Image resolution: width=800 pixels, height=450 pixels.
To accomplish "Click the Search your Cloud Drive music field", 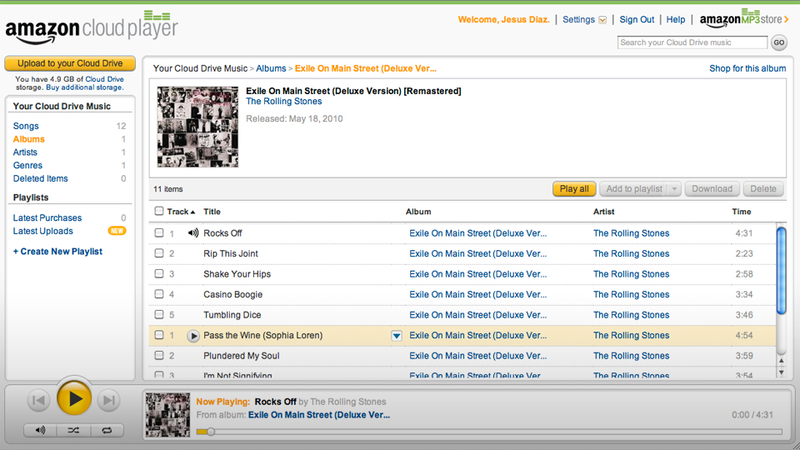I will click(x=692, y=42).
